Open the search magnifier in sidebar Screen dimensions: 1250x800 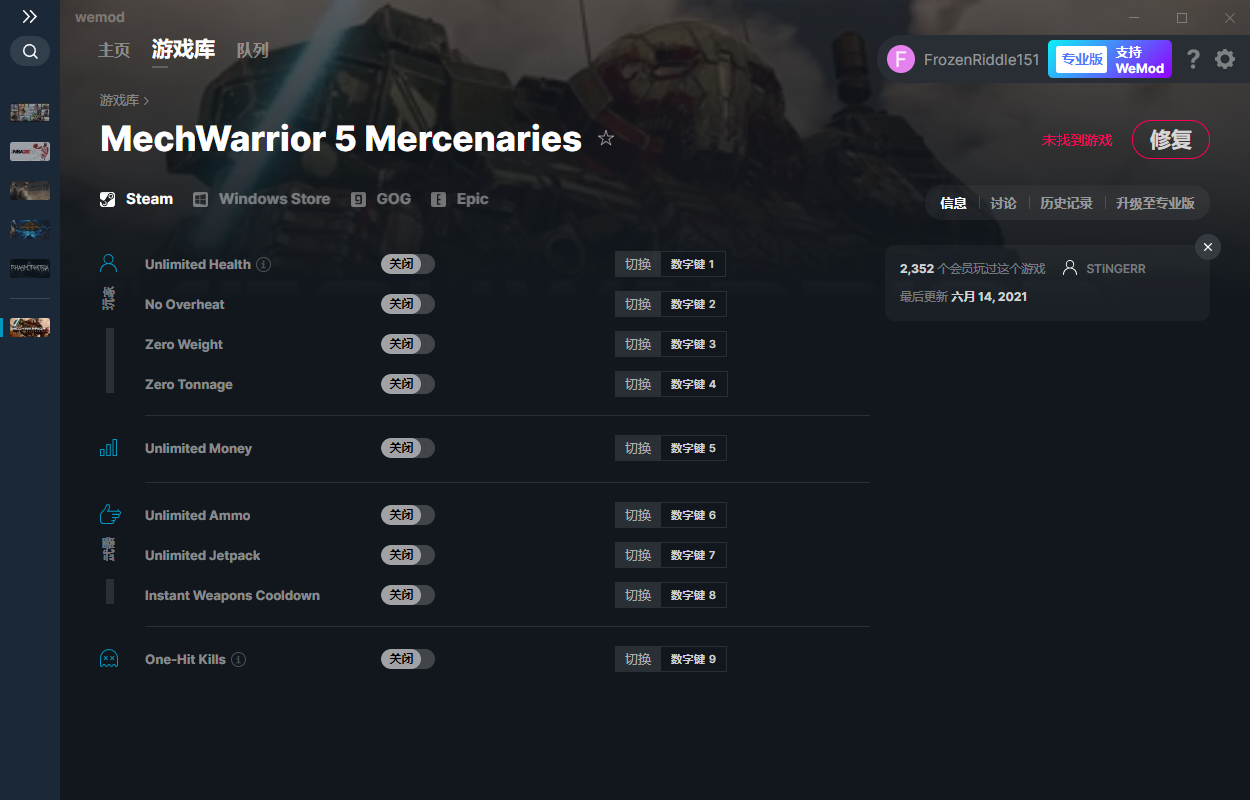[x=30, y=51]
